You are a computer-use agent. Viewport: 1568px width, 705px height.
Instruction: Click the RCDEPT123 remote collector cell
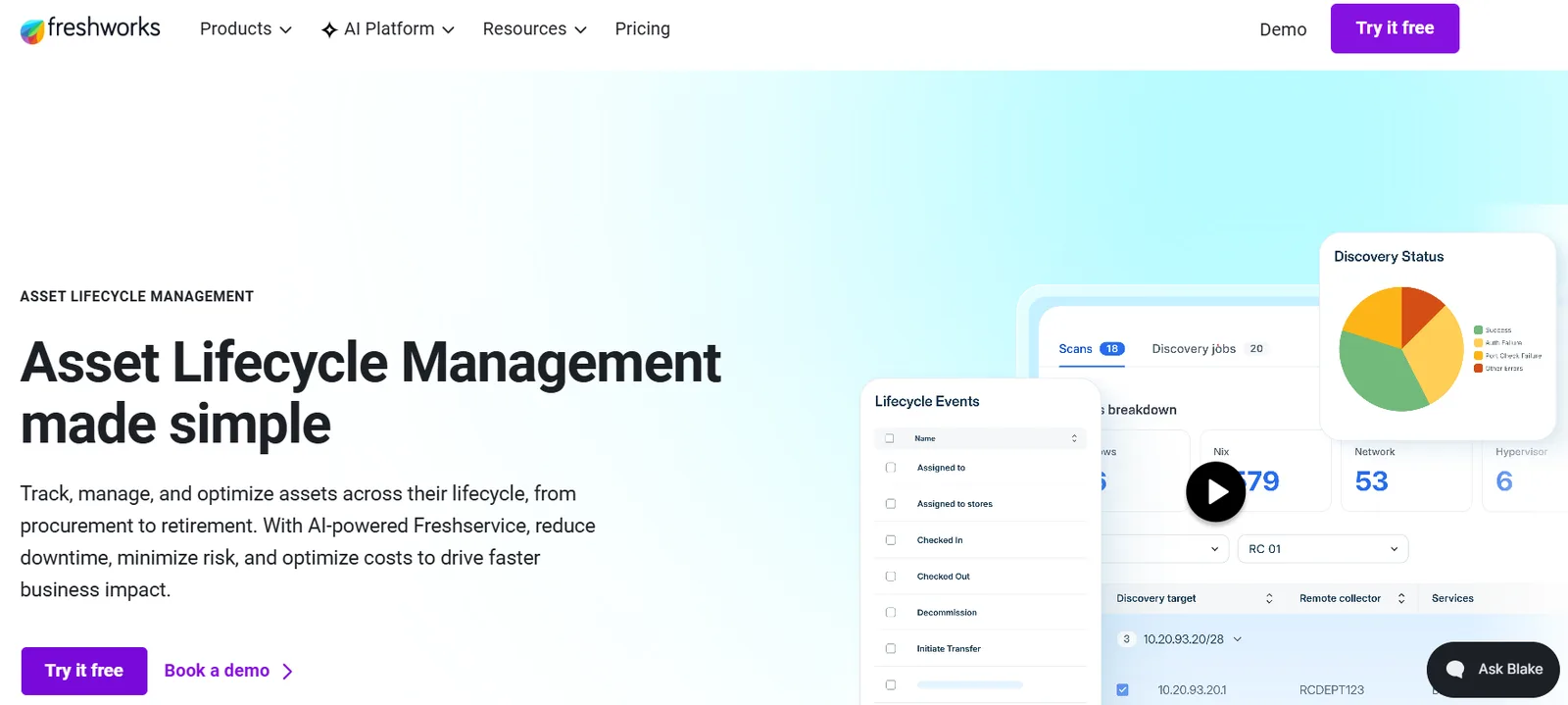click(1331, 690)
